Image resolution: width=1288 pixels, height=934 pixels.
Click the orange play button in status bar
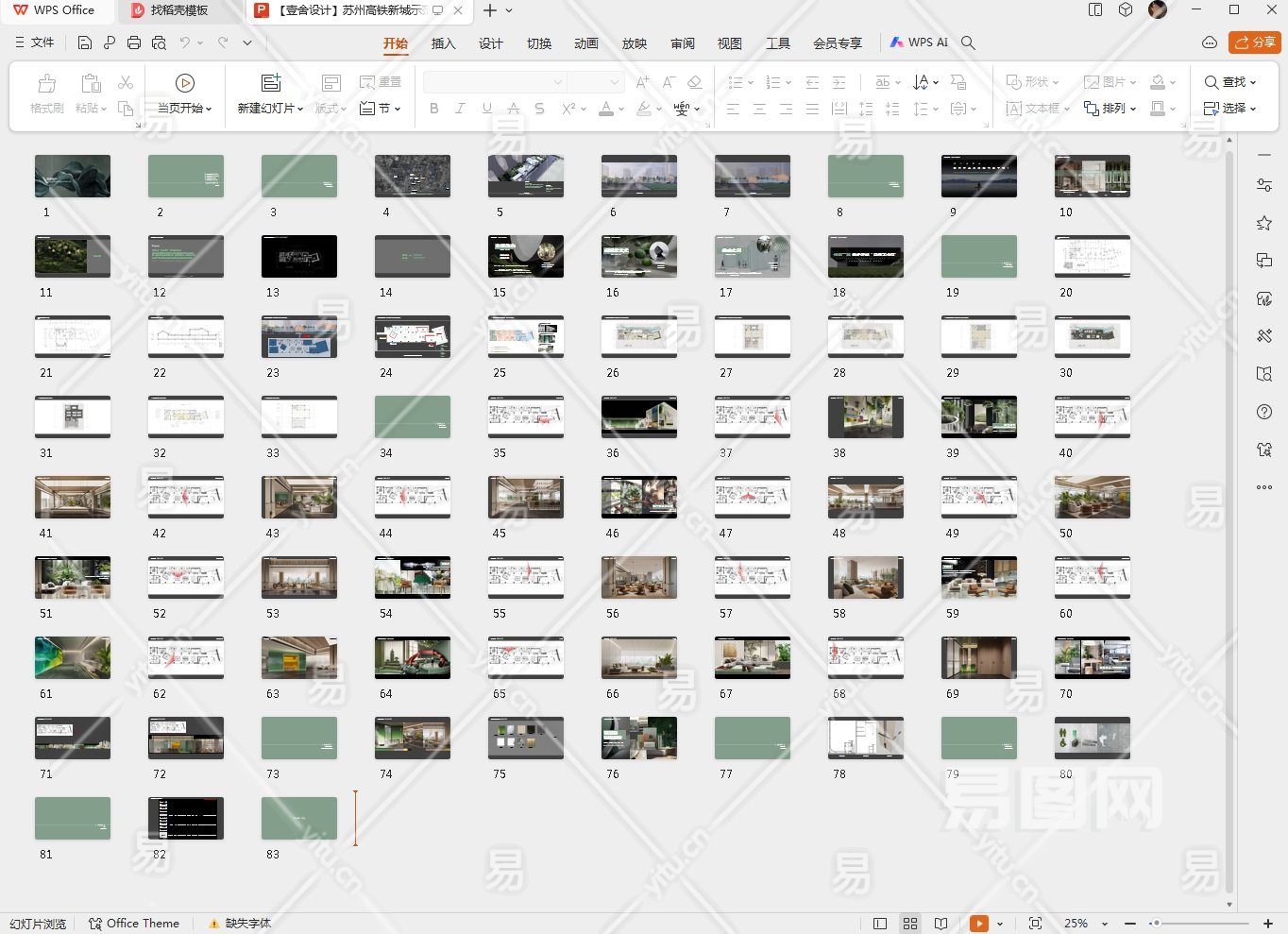tap(979, 924)
